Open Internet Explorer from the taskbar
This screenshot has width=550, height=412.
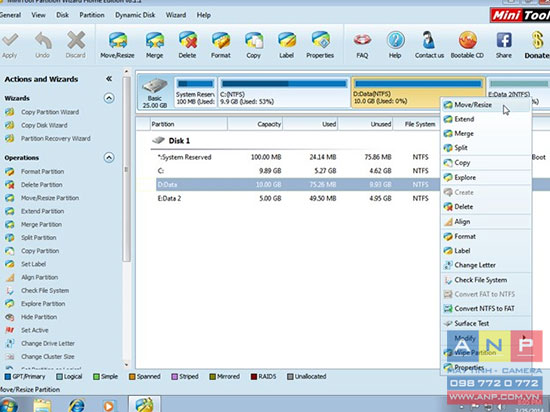[76, 405]
